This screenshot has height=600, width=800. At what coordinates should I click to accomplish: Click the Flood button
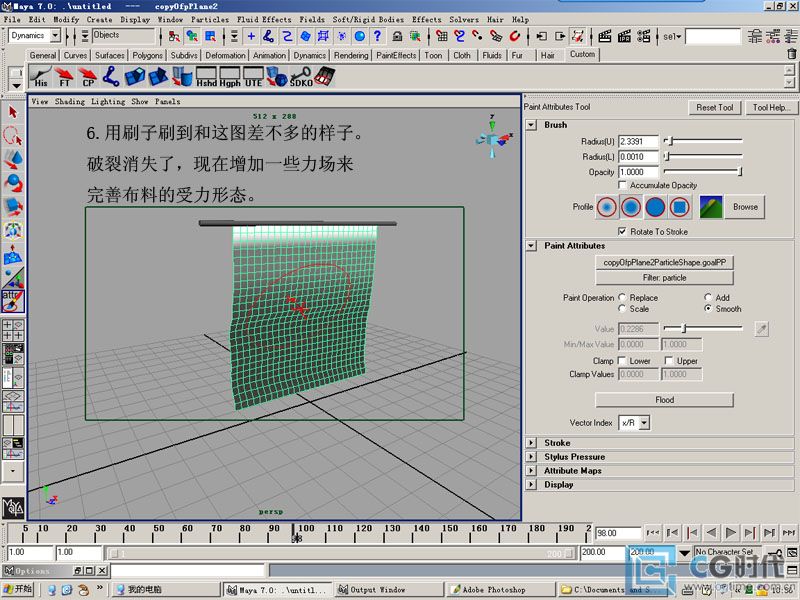pyautogui.click(x=664, y=399)
